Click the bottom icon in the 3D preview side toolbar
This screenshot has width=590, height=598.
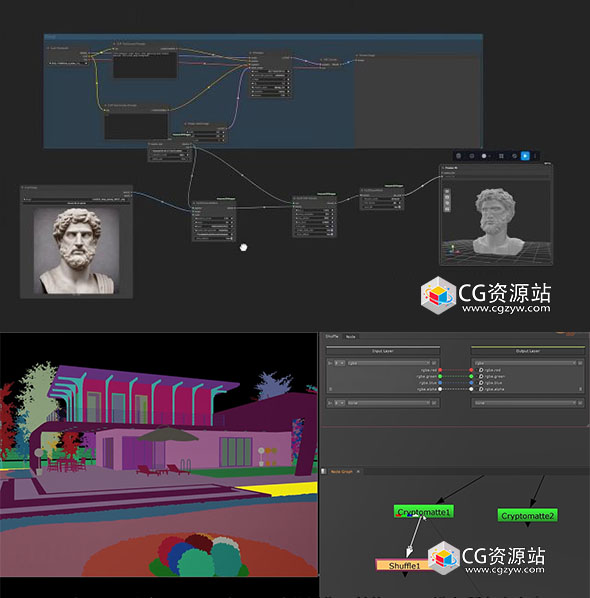pyautogui.click(x=447, y=209)
